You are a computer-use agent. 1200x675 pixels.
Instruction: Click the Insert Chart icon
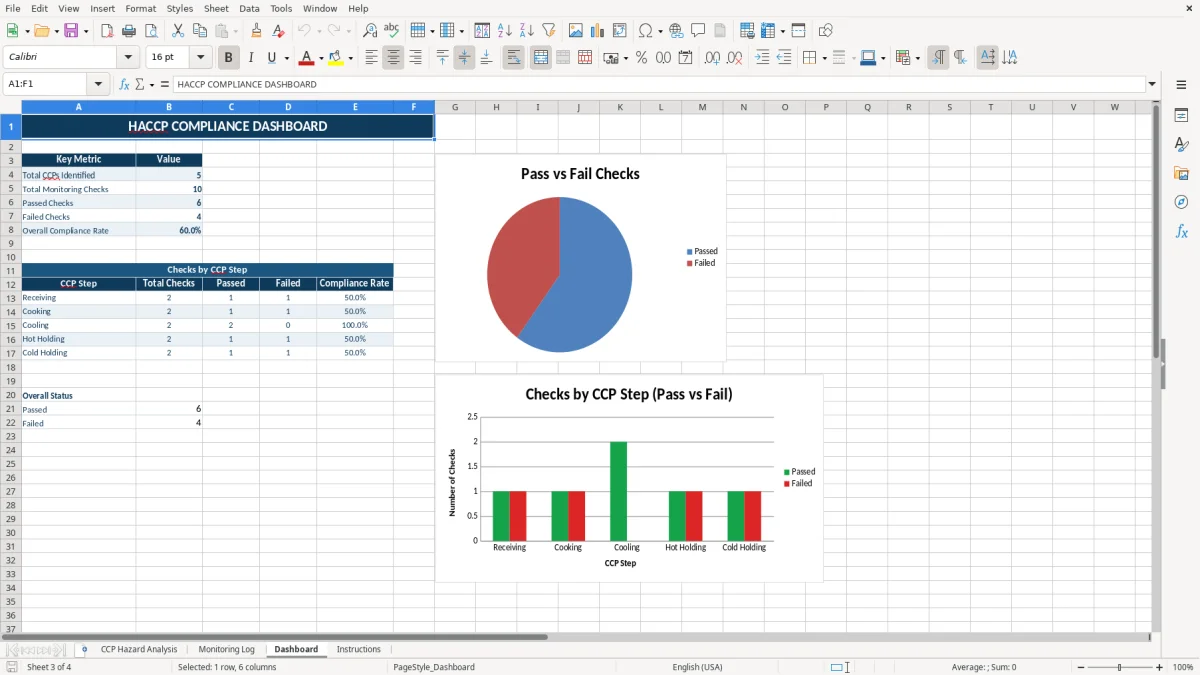[x=598, y=31]
